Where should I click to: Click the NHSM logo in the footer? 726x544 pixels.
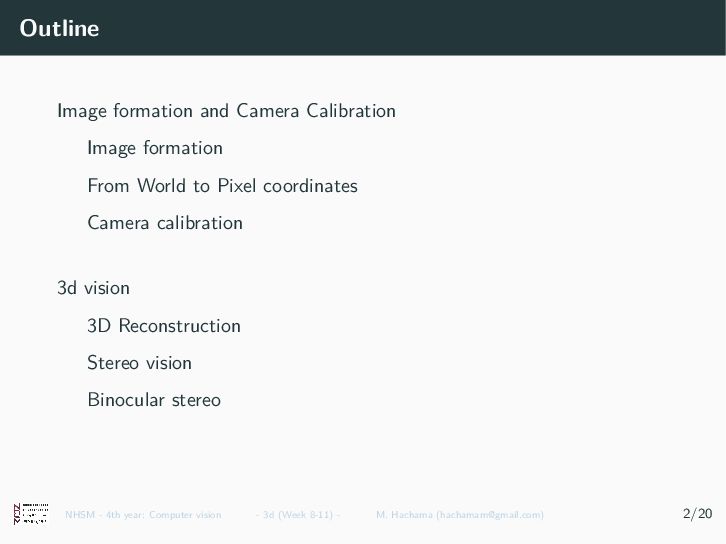tap(31, 513)
